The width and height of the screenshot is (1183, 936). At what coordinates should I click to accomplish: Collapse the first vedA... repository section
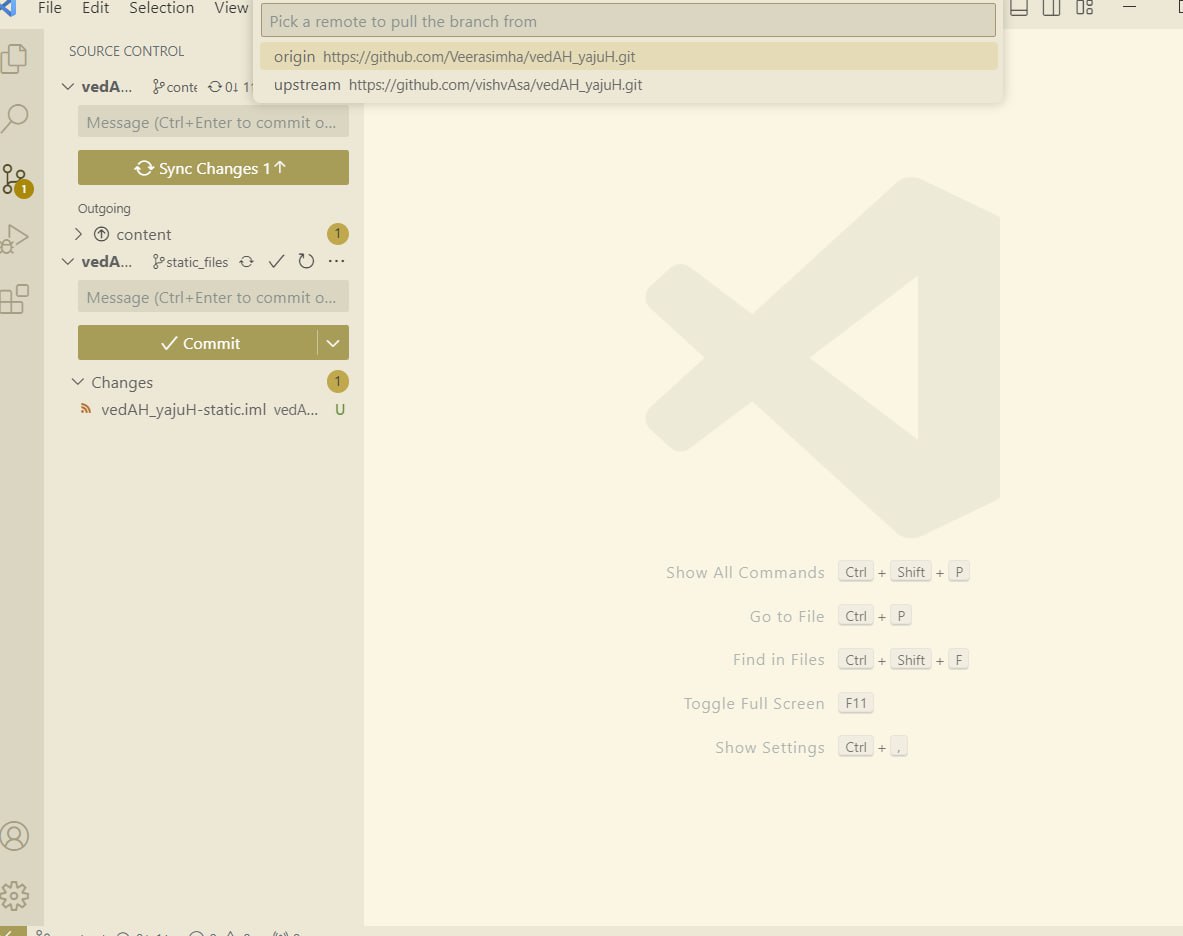coord(68,87)
